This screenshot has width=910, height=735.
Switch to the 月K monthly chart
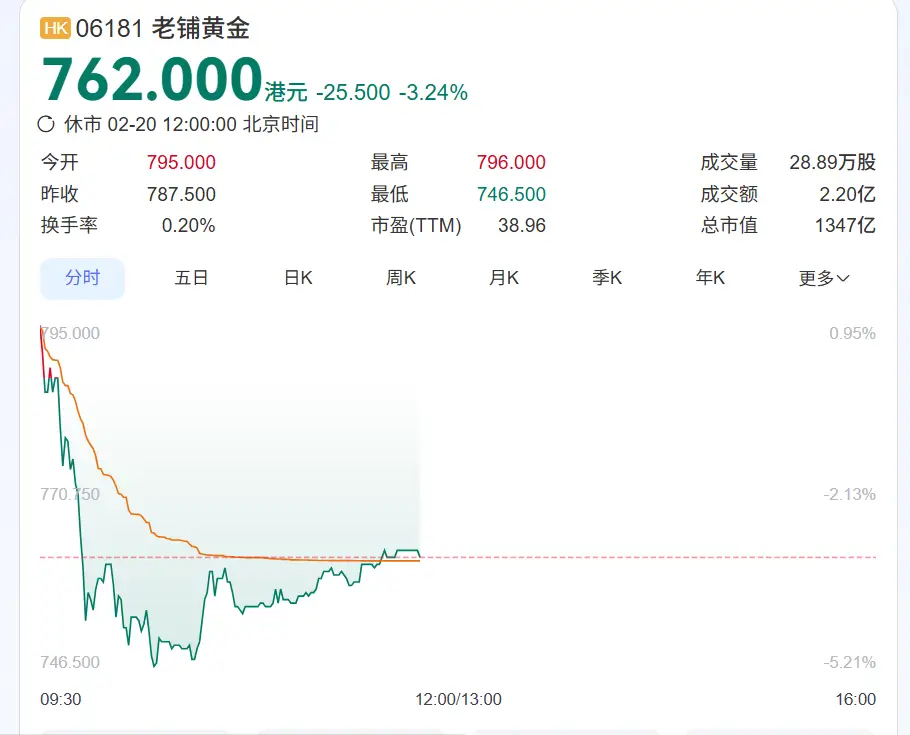click(x=504, y=278)
